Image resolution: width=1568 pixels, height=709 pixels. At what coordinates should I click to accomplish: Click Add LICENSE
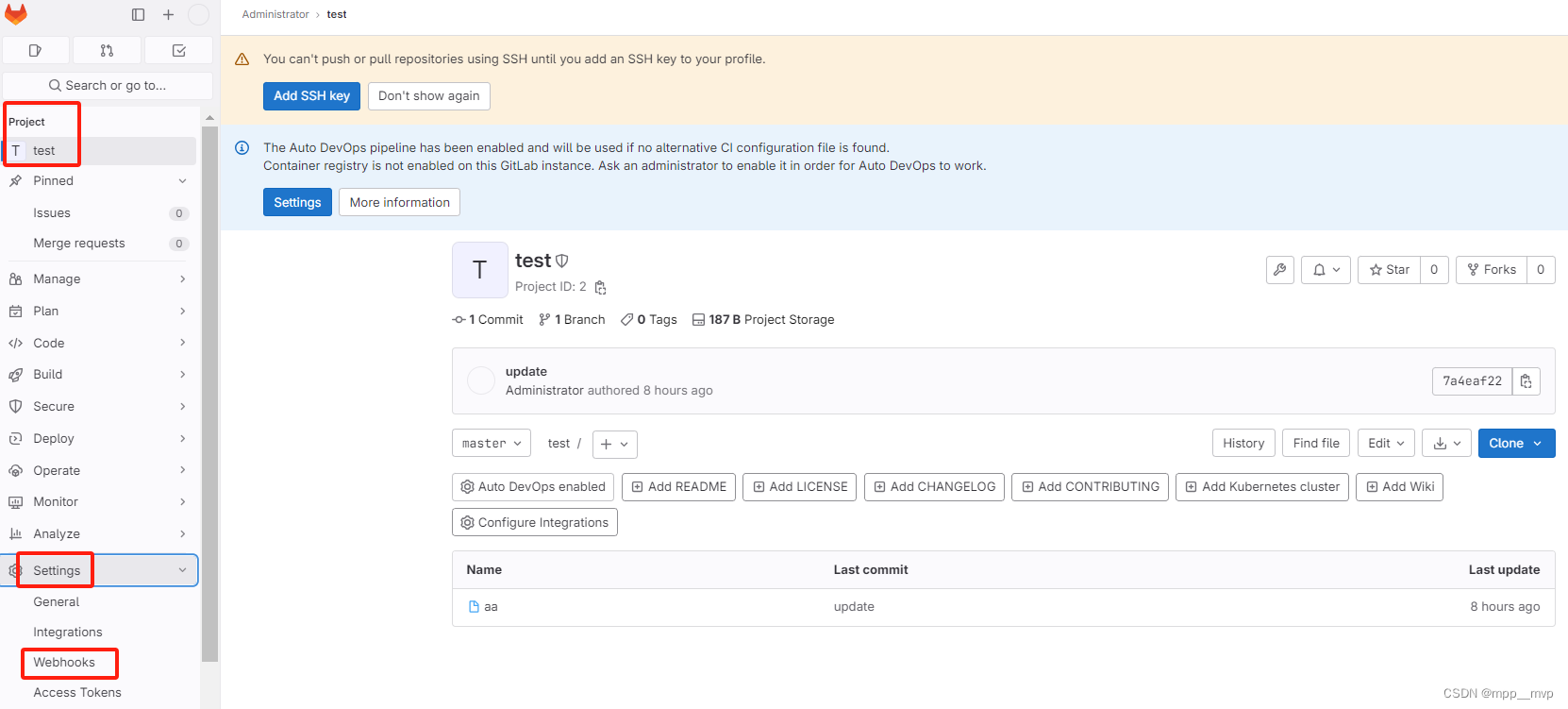(800, 487)
